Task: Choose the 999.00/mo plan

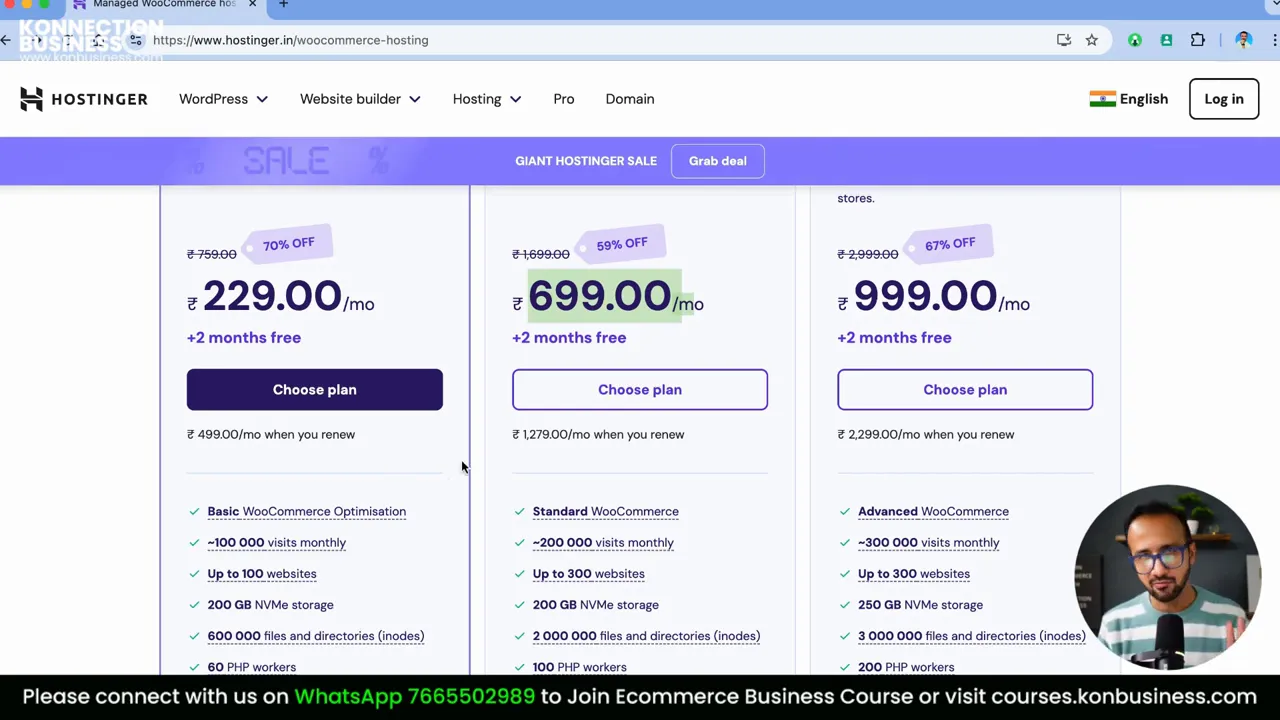Action: pyautogui.click(x=965, y=390)
